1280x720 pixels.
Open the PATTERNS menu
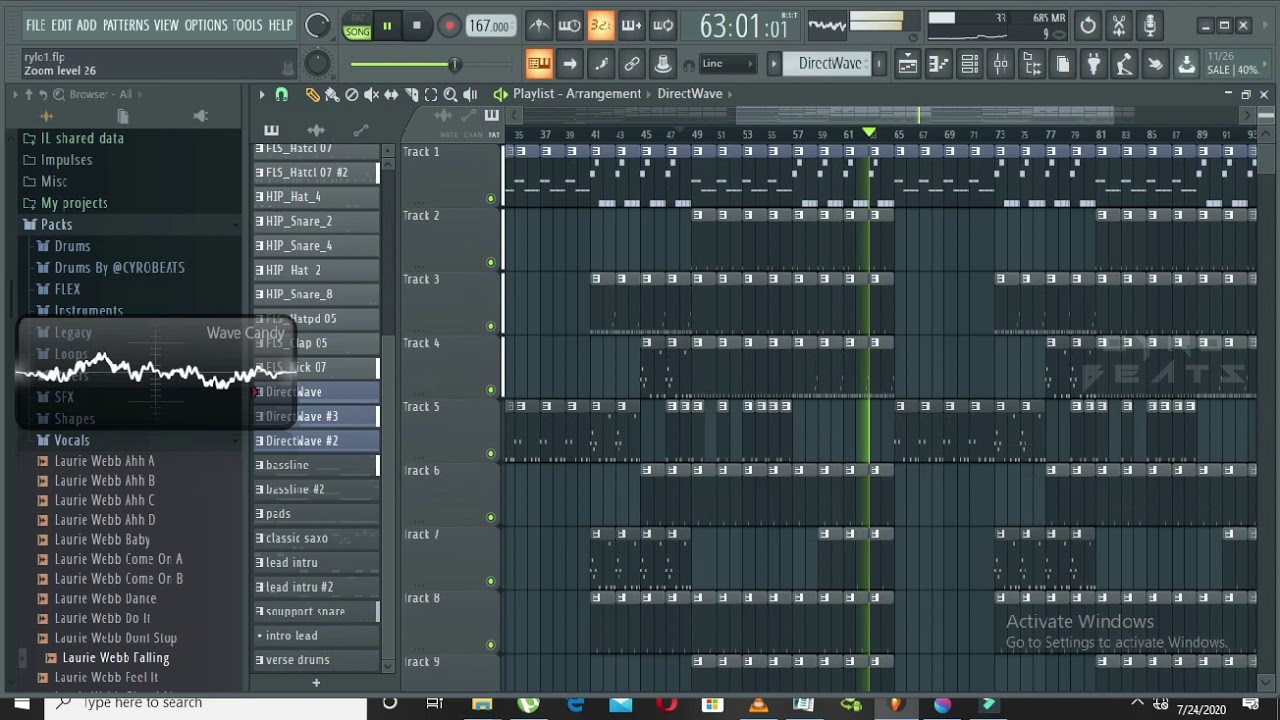click(x=126, y=25)
